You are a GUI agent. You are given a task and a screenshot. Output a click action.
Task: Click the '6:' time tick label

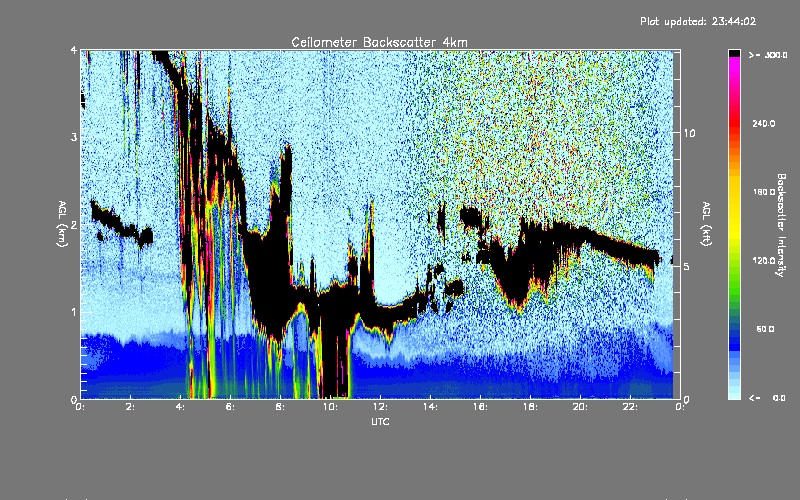tap(230, 407)
